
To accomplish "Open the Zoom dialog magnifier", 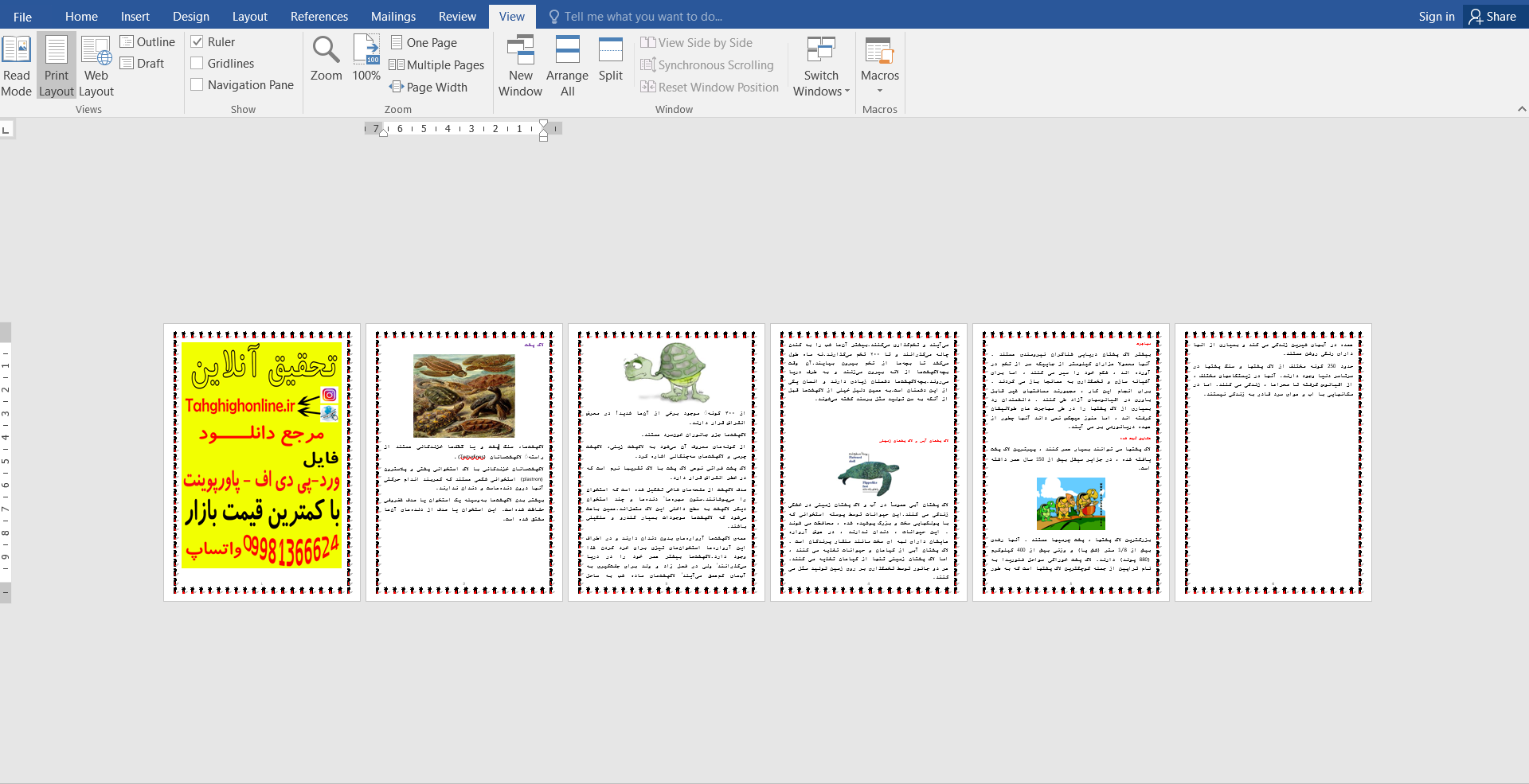I will click(x=327, y=58).
